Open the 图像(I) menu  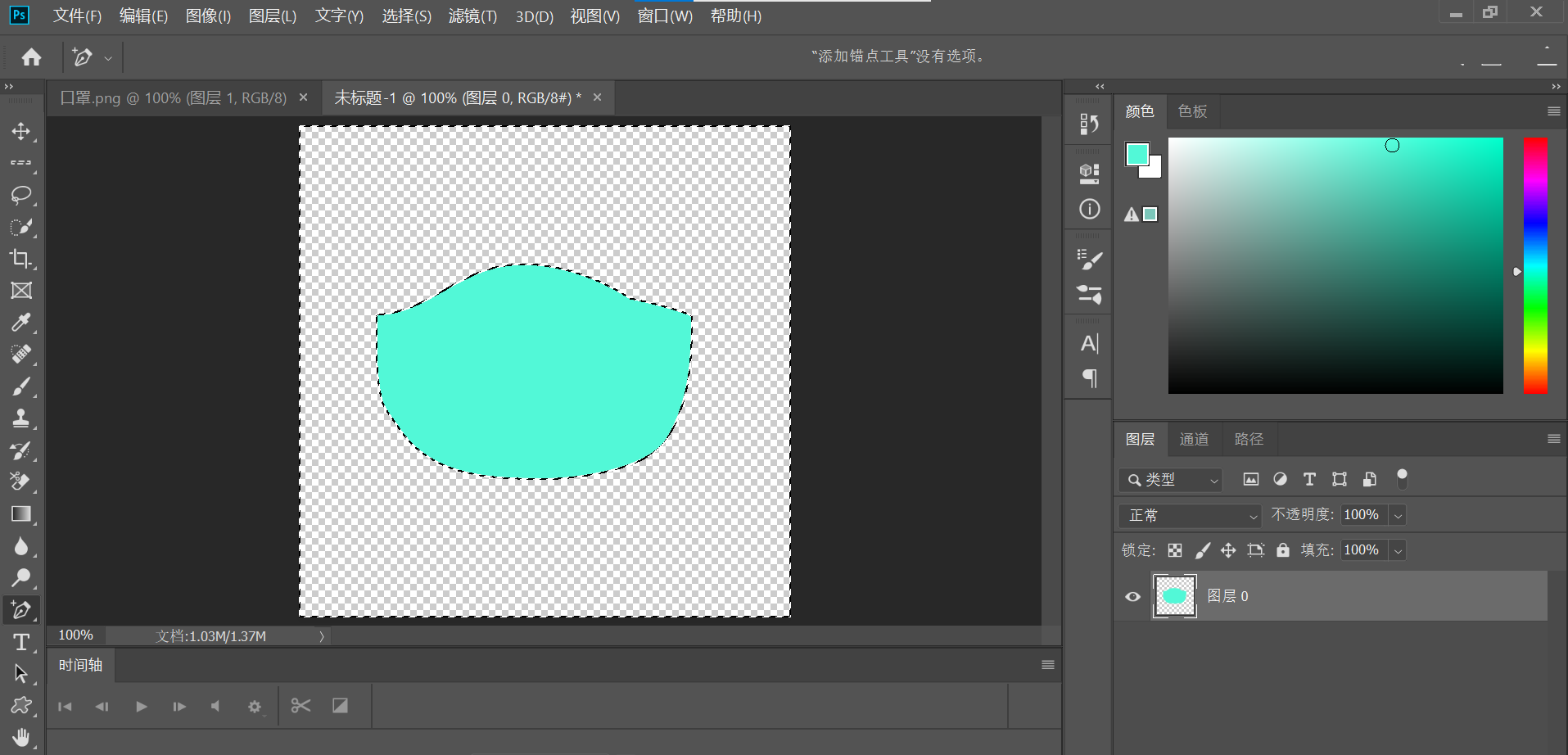[208, 16]
